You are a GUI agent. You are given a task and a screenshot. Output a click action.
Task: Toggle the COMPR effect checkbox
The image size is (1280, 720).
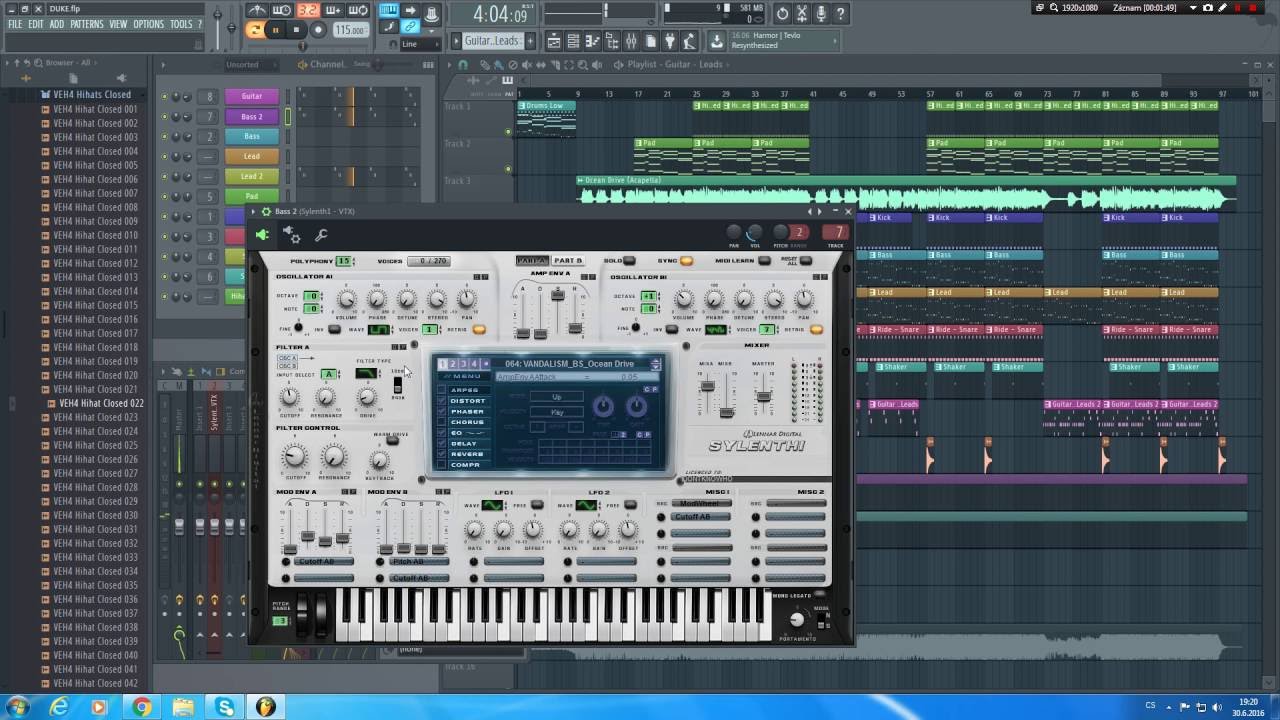tap(442, 465)
